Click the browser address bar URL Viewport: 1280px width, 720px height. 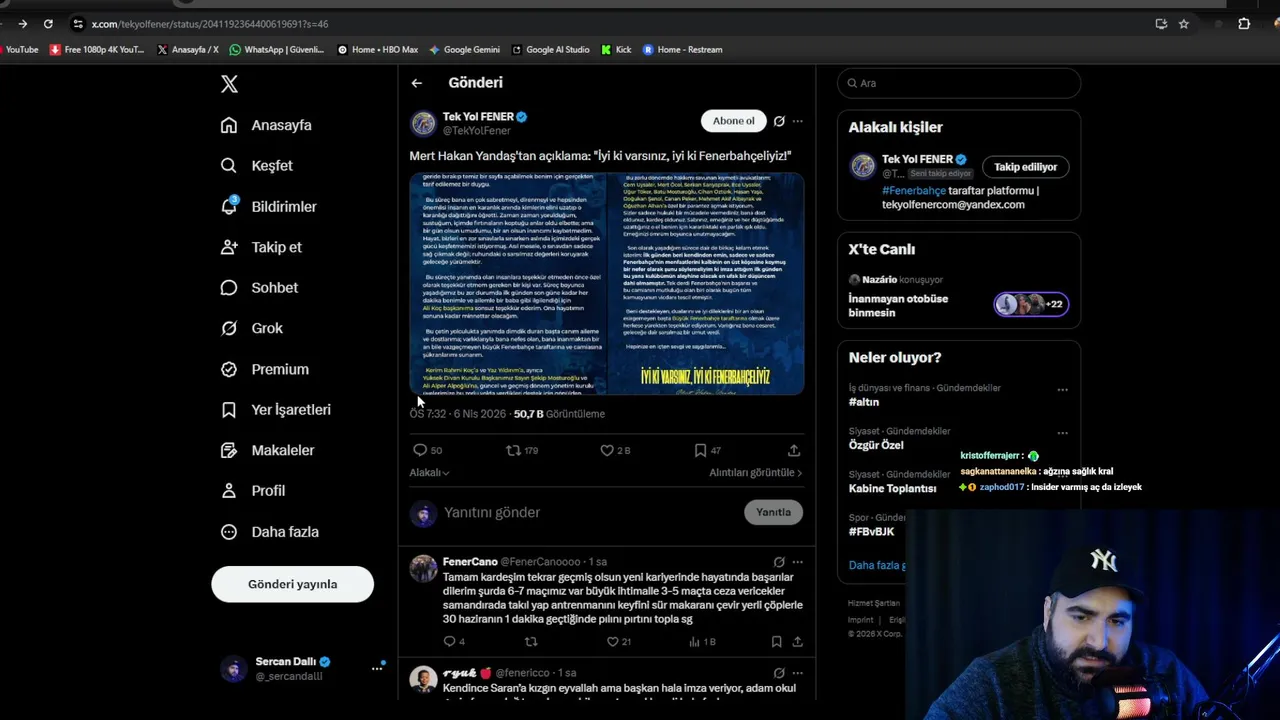tap(210, 24)
